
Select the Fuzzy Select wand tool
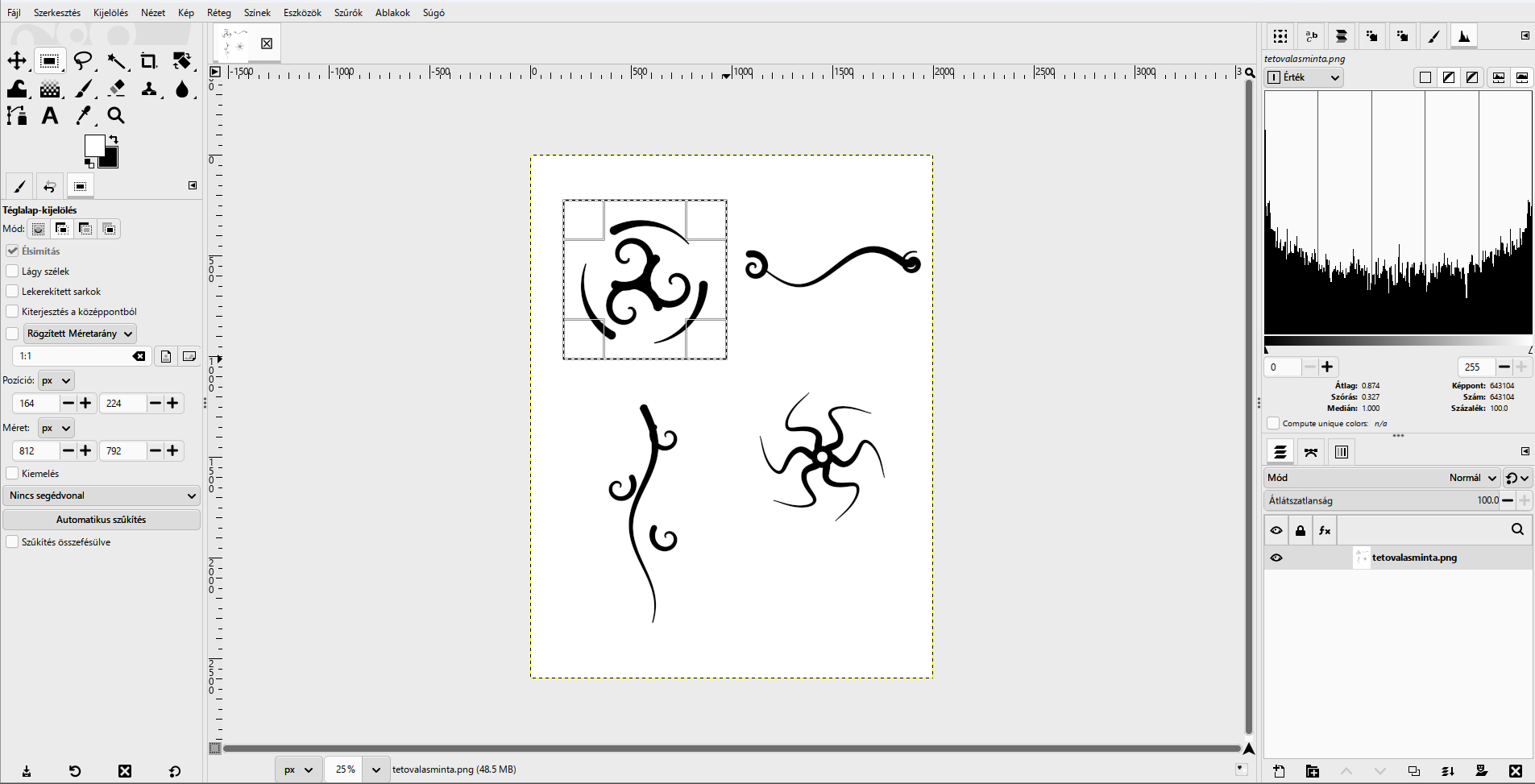[117, 61]
